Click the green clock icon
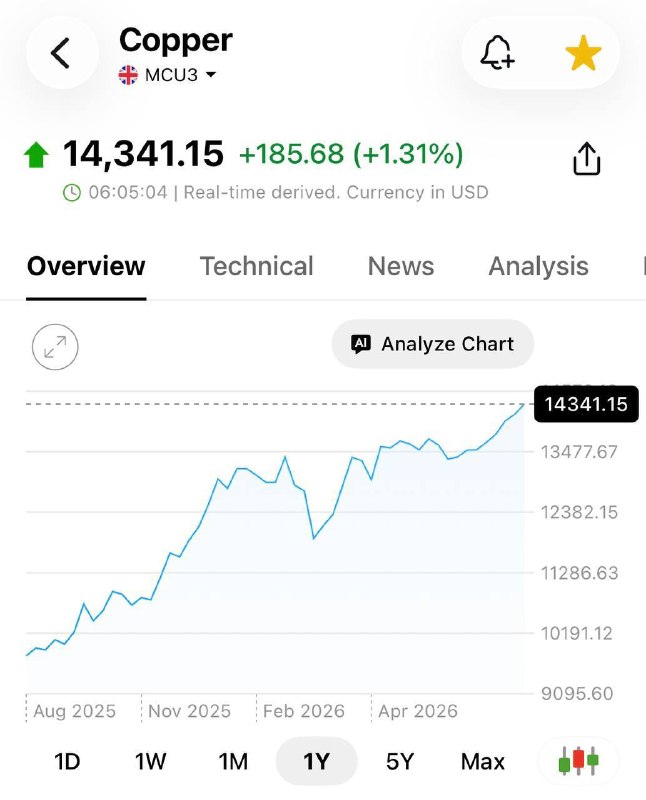The image size is (646, 800). click(x=72, y=193)
